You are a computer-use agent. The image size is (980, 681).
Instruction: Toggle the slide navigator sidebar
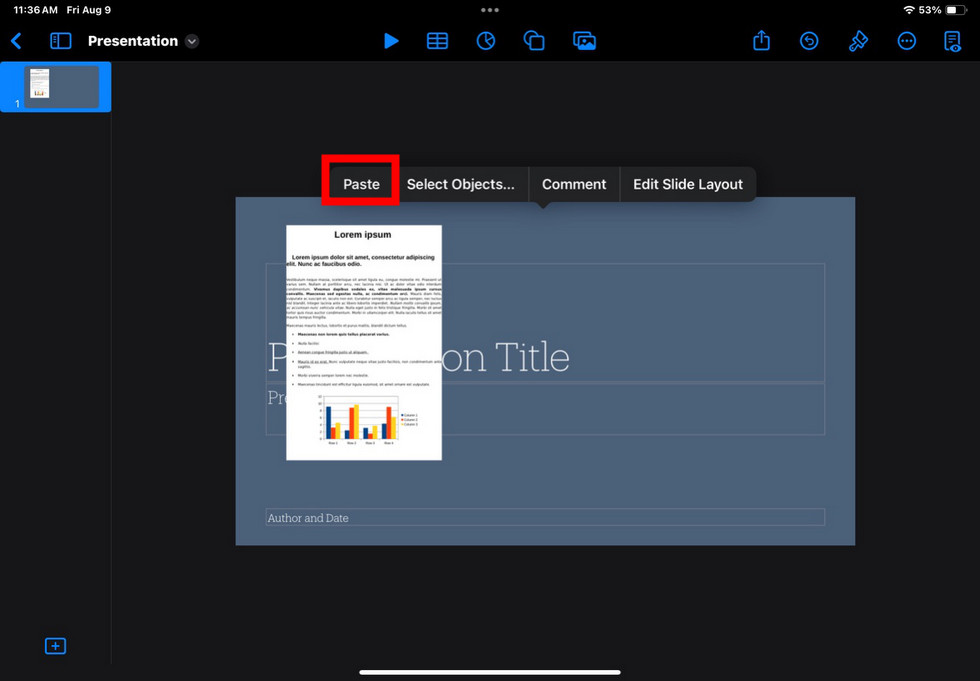(x=60, y=41)
